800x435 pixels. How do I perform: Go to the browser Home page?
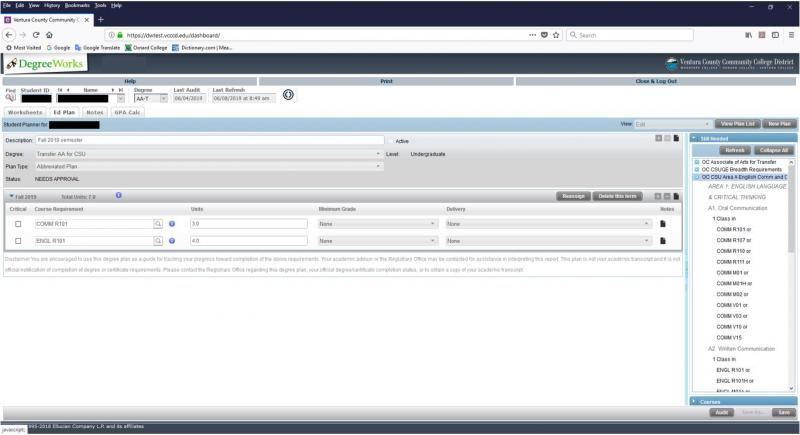[49, 35]
